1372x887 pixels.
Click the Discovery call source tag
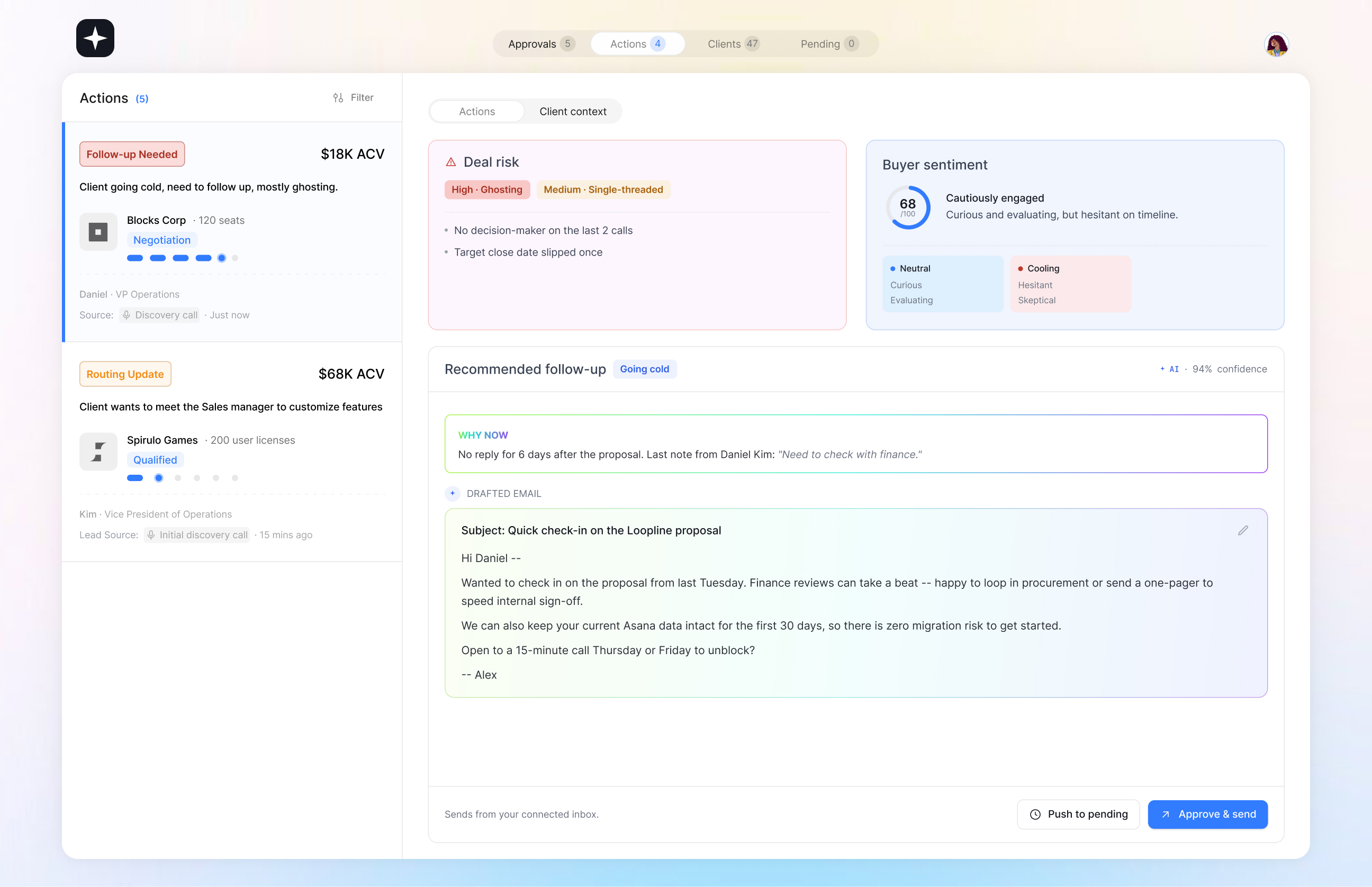[159, 315]
